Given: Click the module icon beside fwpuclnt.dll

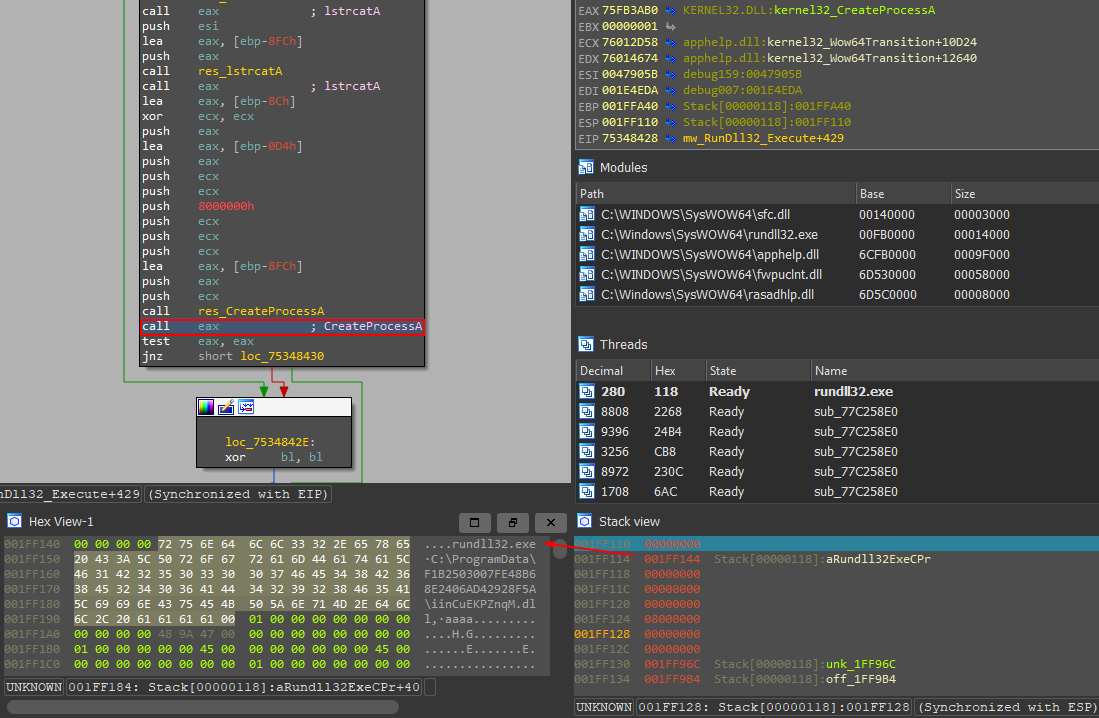Looking at the screenshot, I should pyautogui.click(x=587, y=275).
